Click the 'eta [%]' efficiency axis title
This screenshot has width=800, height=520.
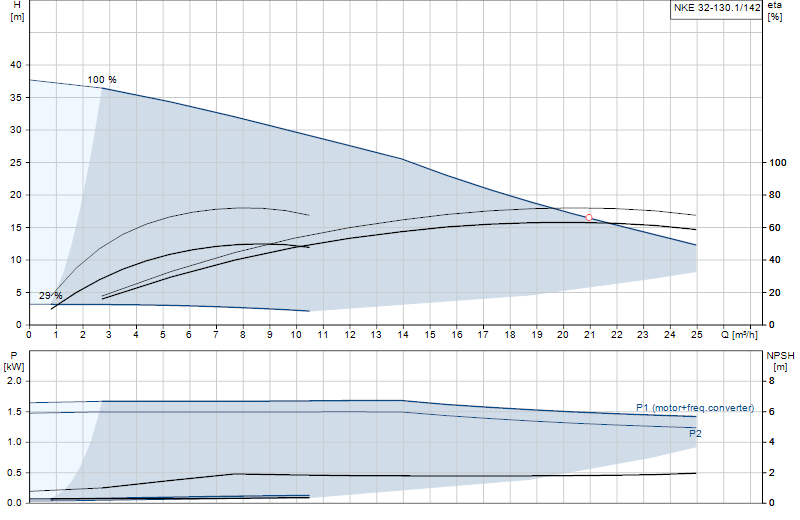[x=774, y=11]
